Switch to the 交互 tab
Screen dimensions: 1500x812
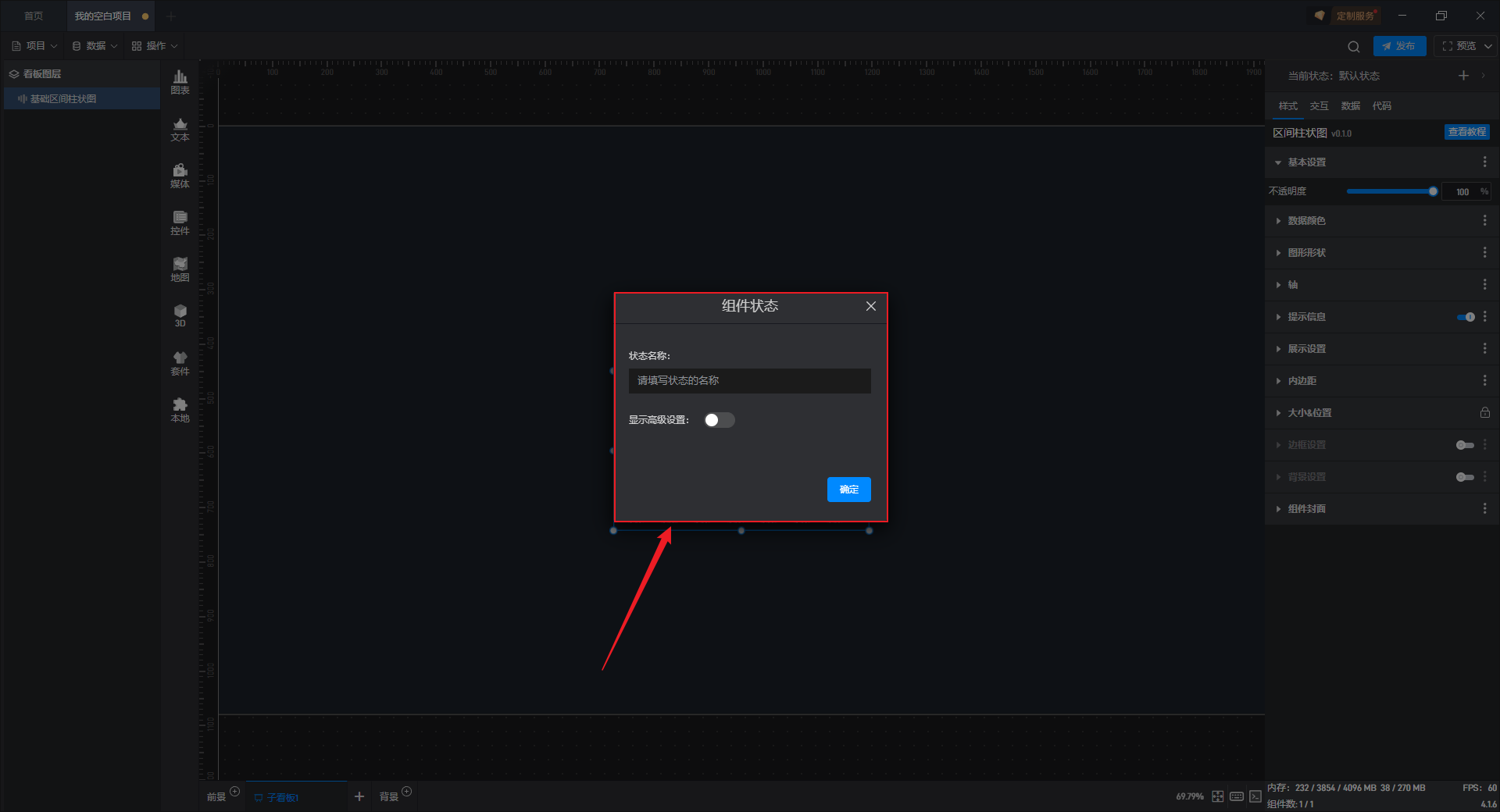[1320, 106]
